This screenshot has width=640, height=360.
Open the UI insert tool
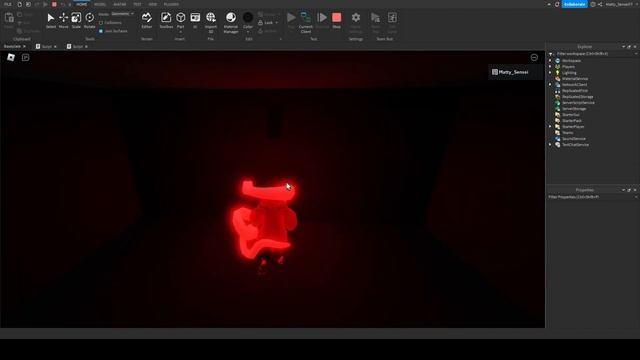click(195, 20)
